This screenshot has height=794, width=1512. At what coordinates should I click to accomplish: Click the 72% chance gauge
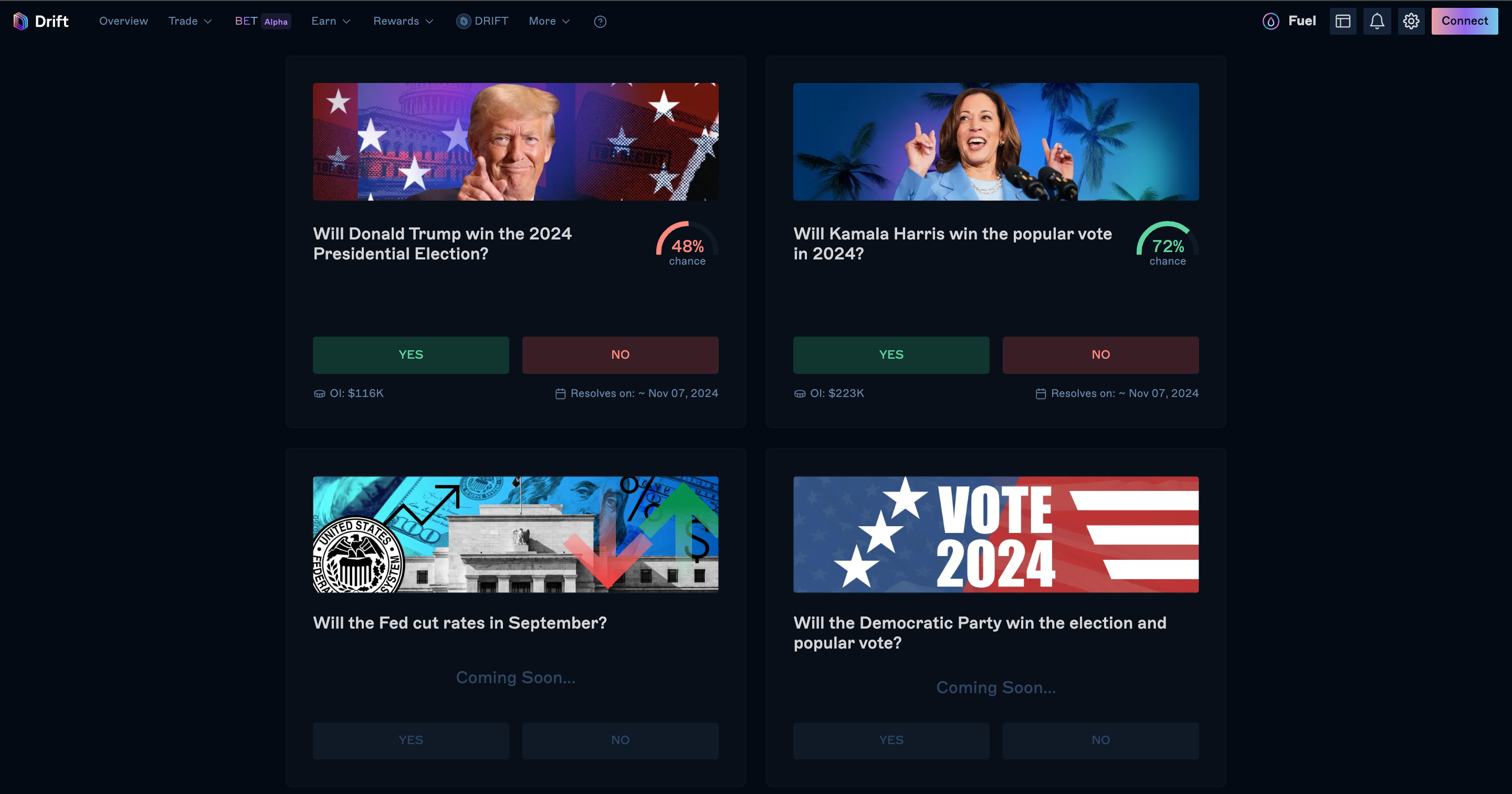[x=1168, y=244]
